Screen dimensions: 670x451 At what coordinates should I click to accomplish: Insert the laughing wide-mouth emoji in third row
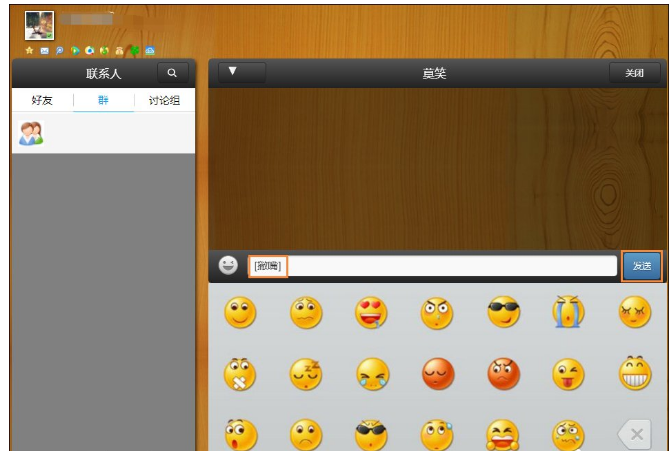(502, 435)
